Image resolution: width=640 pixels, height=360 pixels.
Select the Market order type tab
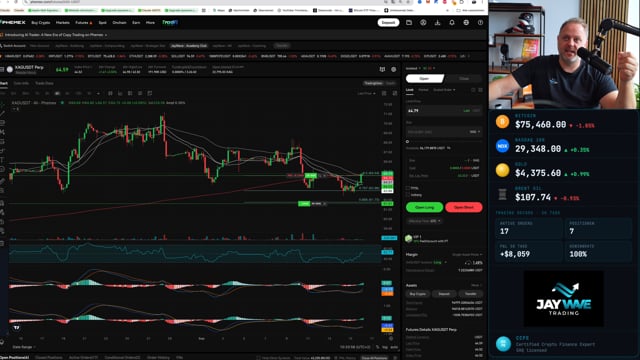[423, 90]
